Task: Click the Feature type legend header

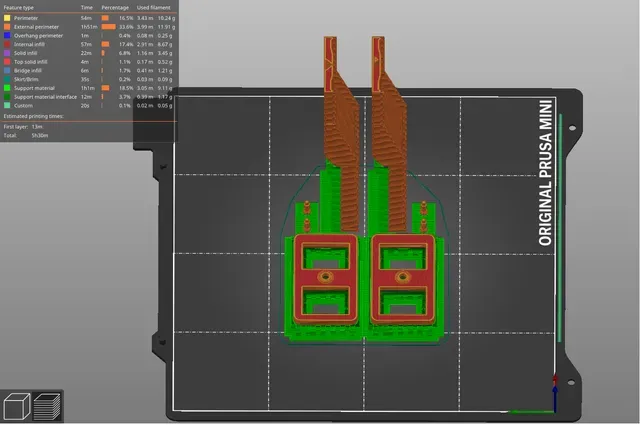Action: [18, 7]
